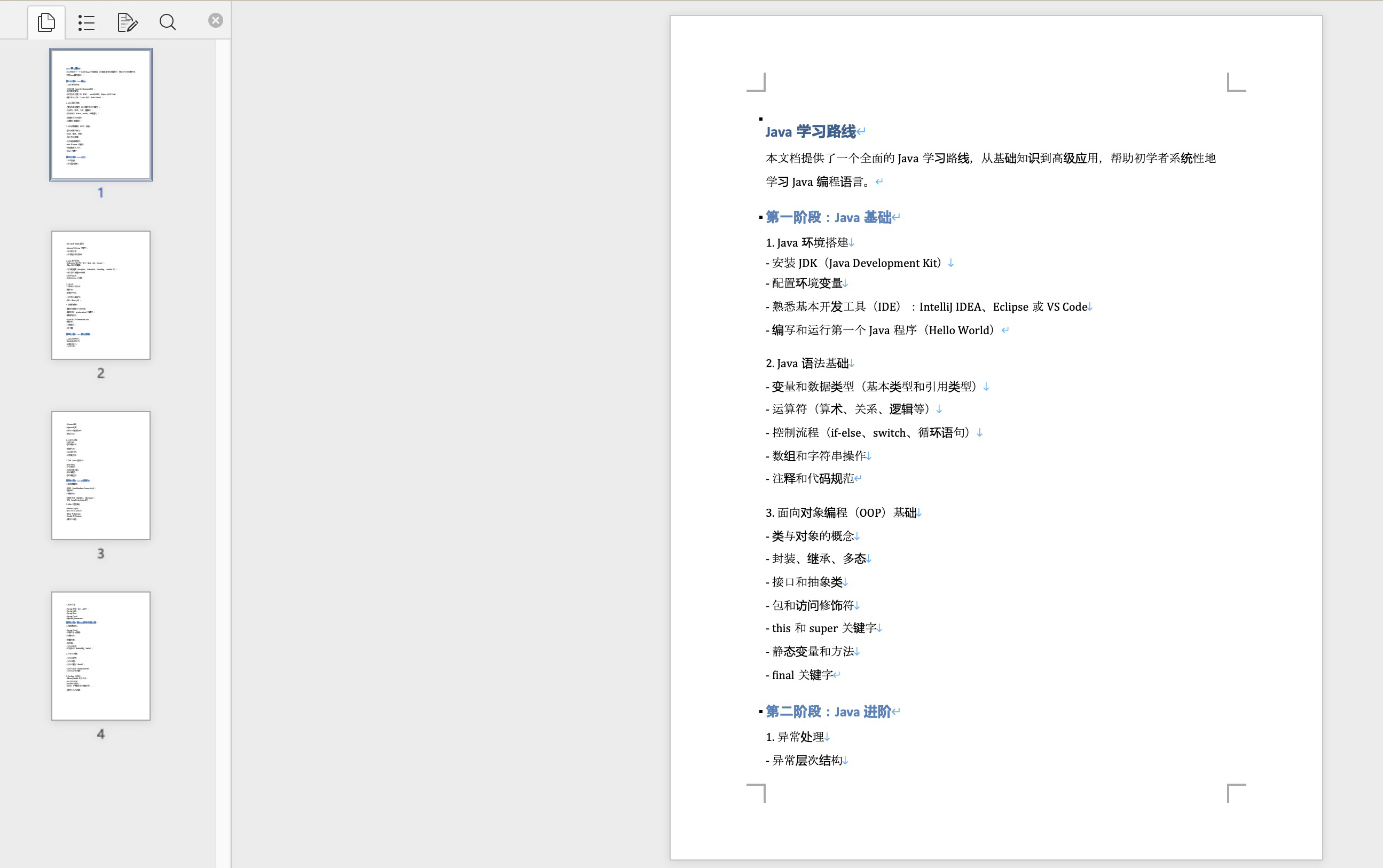Click the line '1. Java 环境搭建'

(807, 243)
